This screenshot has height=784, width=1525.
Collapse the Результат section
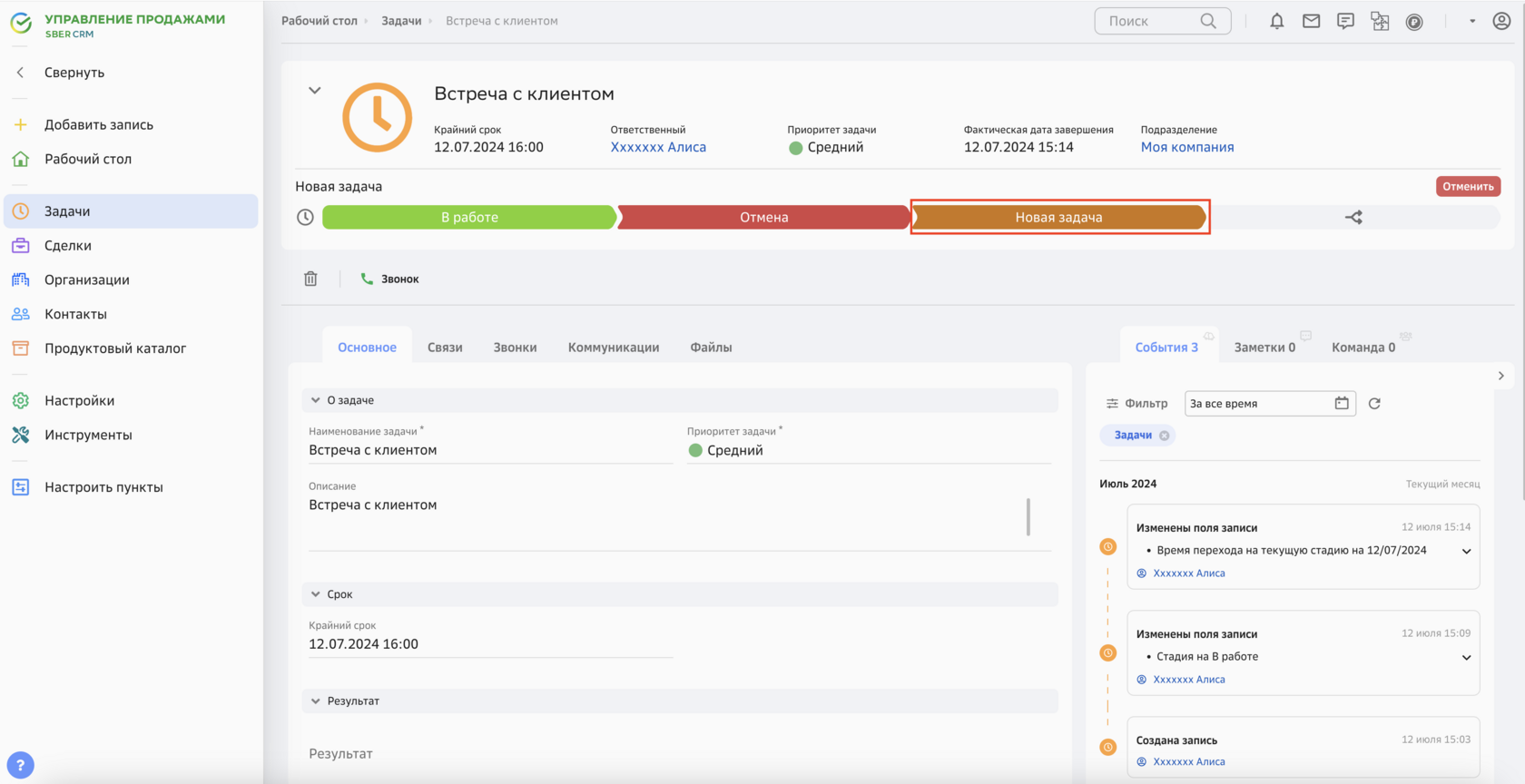tap(316, 701)
